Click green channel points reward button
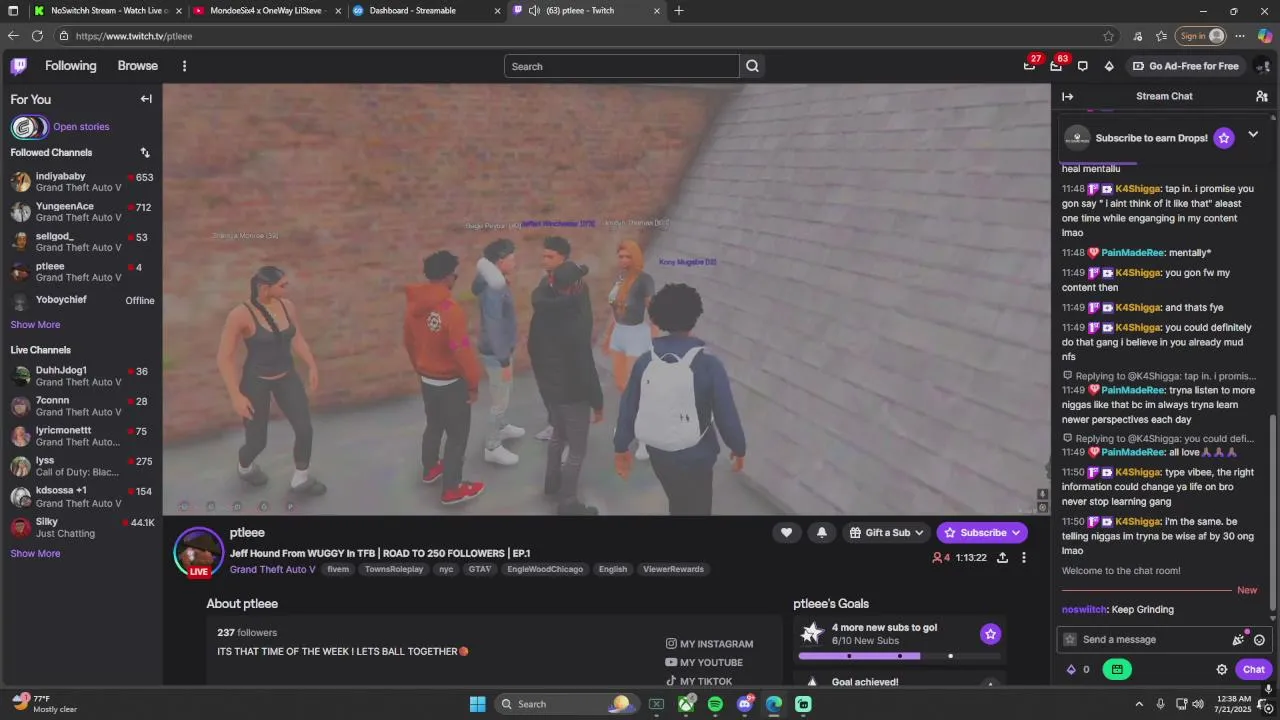Viewport: 1280px width, 720px height. point(1117,670)
